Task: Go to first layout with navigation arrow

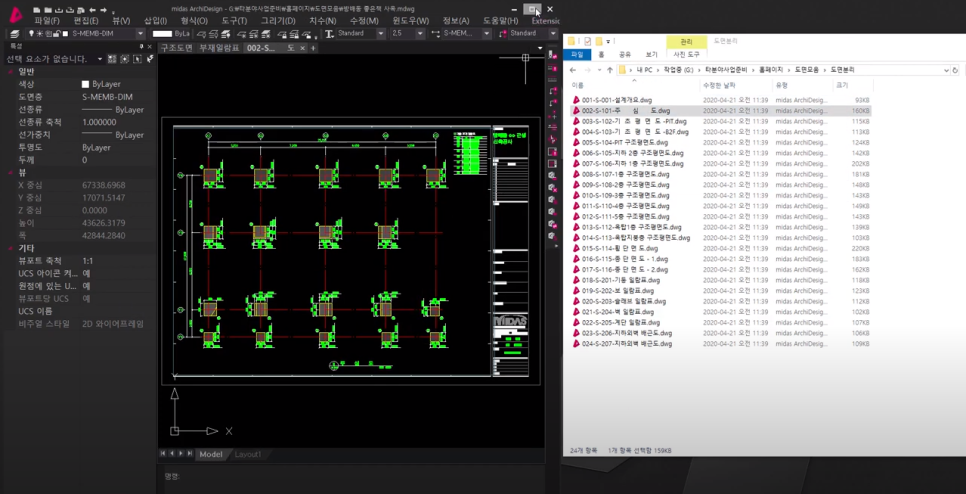Action: [163, 454]
